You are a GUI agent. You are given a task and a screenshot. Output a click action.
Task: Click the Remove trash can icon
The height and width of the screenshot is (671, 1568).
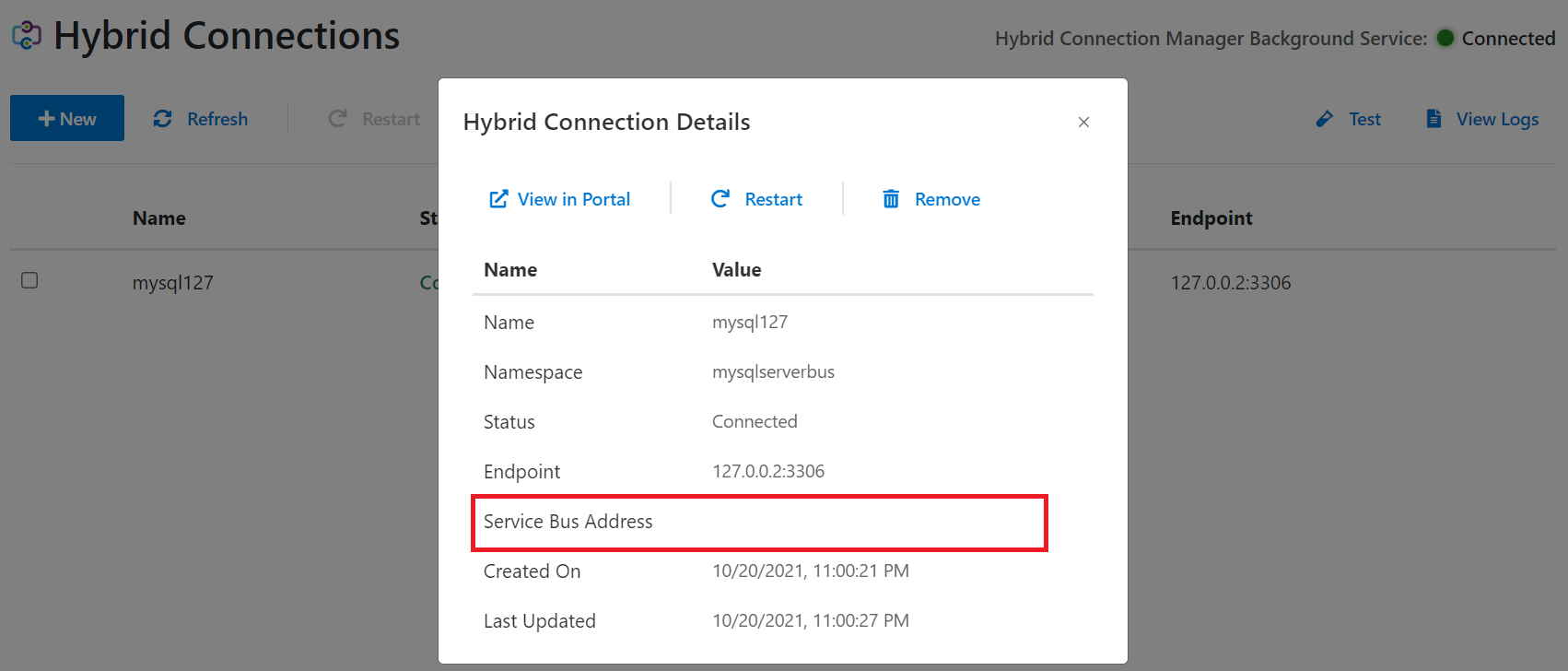[x=891, y=199]
